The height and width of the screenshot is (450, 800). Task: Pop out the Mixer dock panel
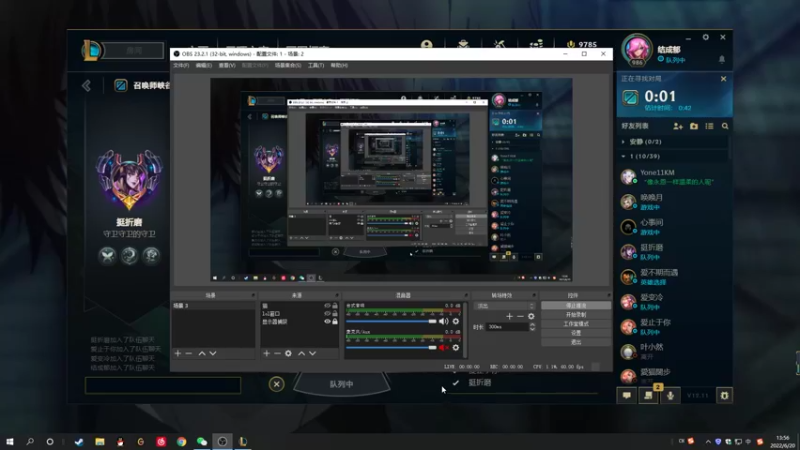pos(465,295)
